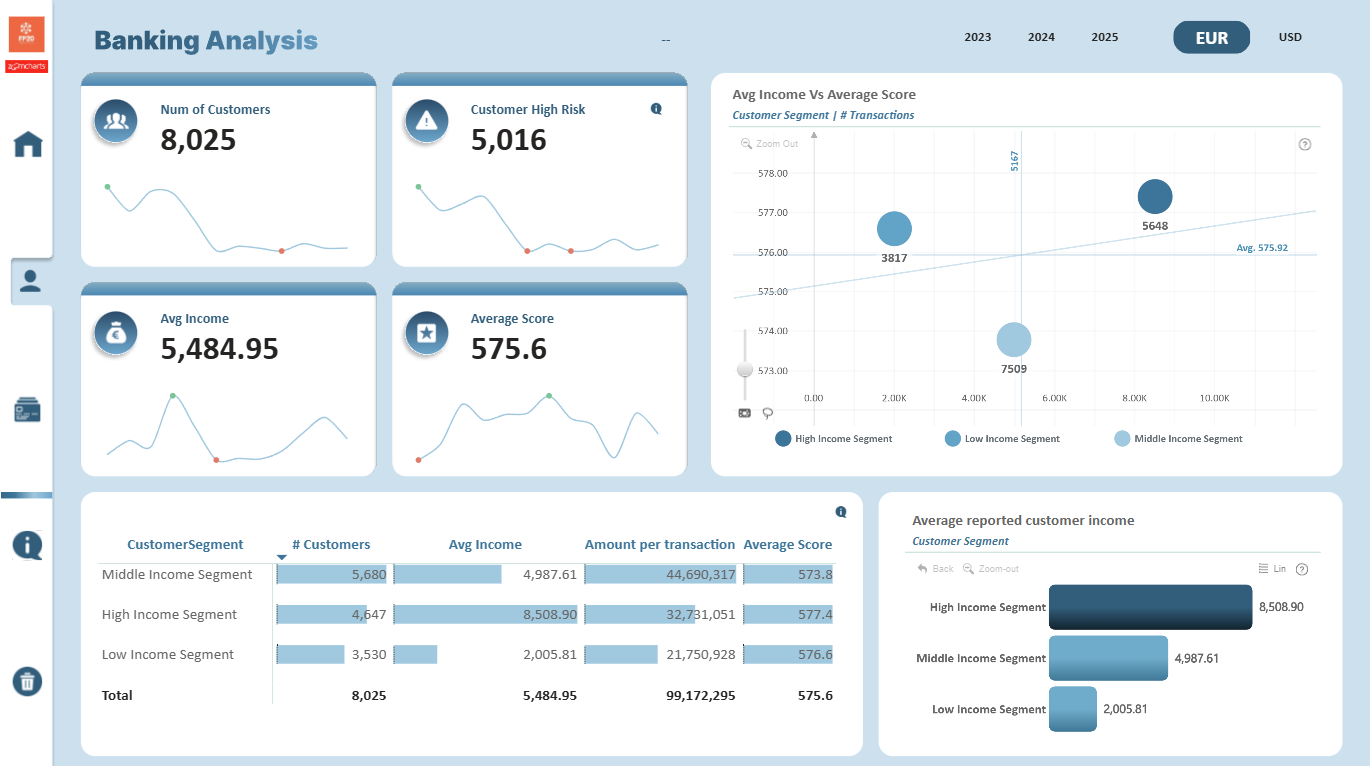Toggle High Income Segment legend item
Image resolution: width=1370 pixels, height=766 pixels.
(834, 438)
